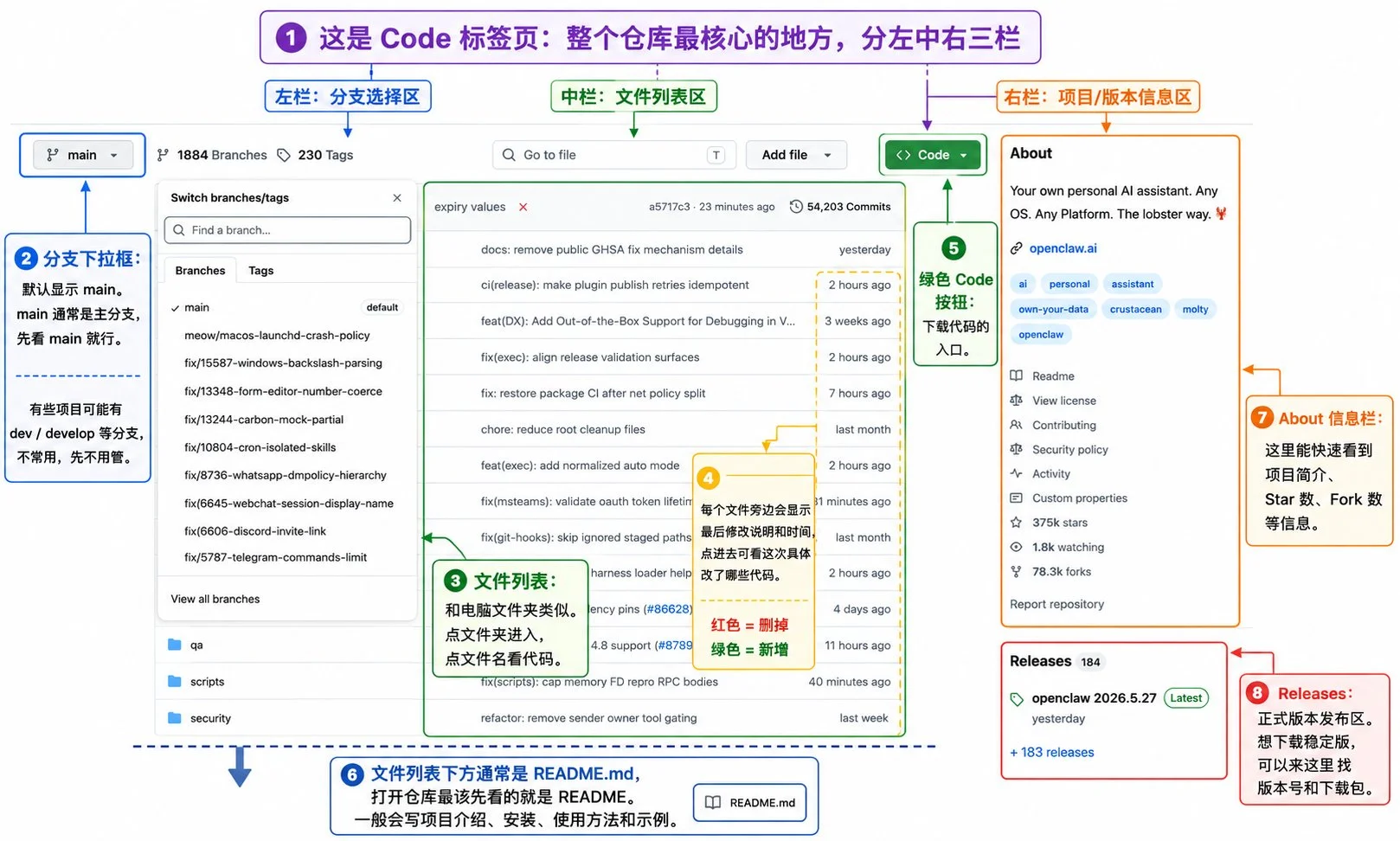Select the Branches tab in the popup
1400x841 pixels.
click(200, 271)
